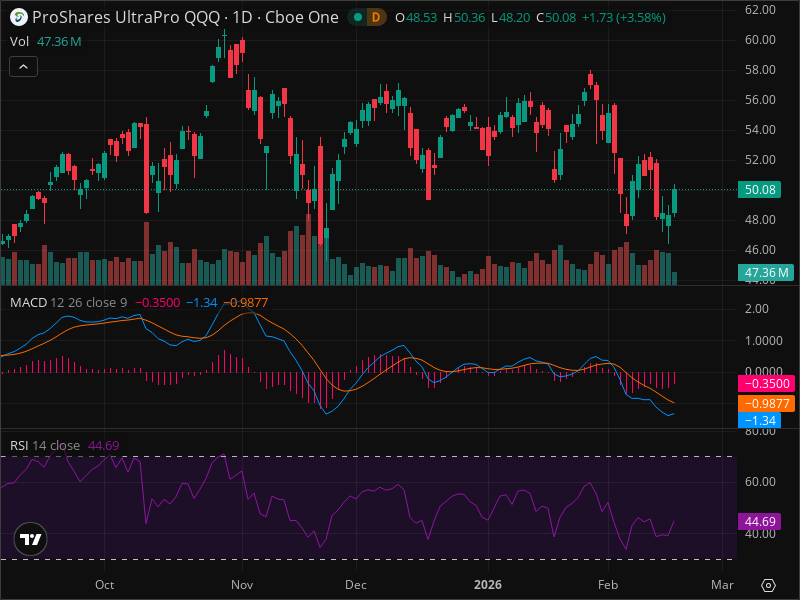Click the Feb date on time axis
Viewport: 800px width, 600px height.
[x=608, y=585]
